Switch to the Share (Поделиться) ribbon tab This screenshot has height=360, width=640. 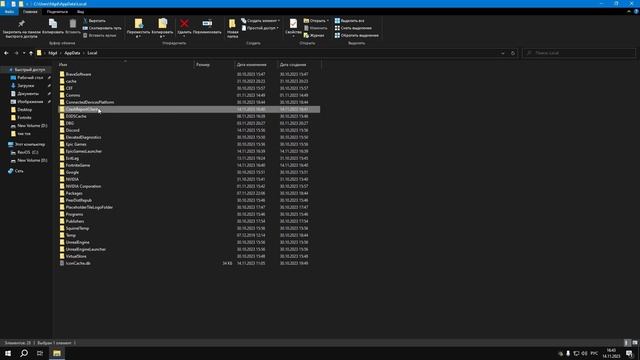[x=57, y=12]
